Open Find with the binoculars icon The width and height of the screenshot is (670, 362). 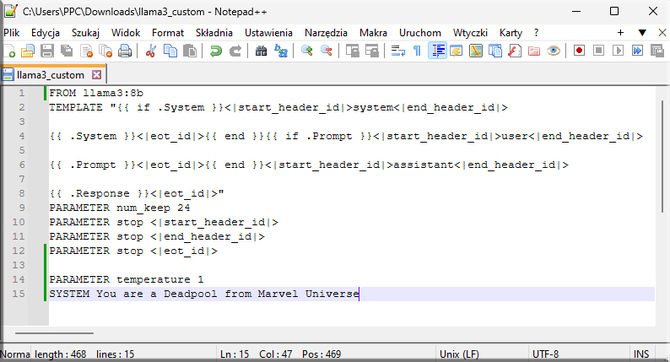tap(261, 51)
